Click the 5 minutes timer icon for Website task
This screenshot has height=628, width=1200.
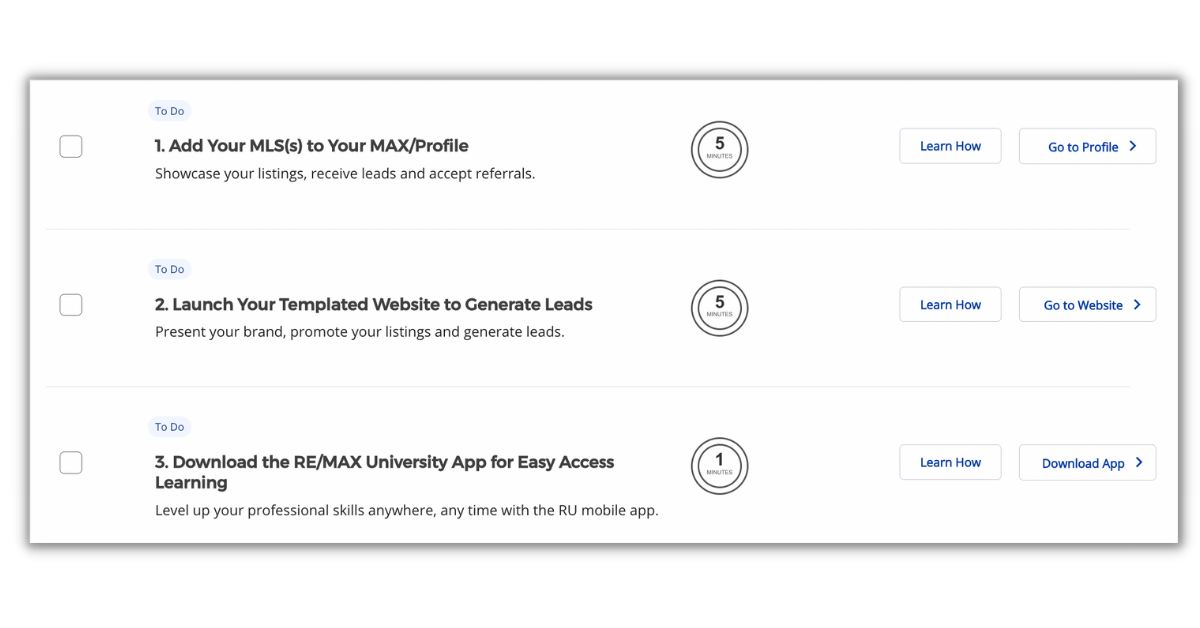click(719, 308)
